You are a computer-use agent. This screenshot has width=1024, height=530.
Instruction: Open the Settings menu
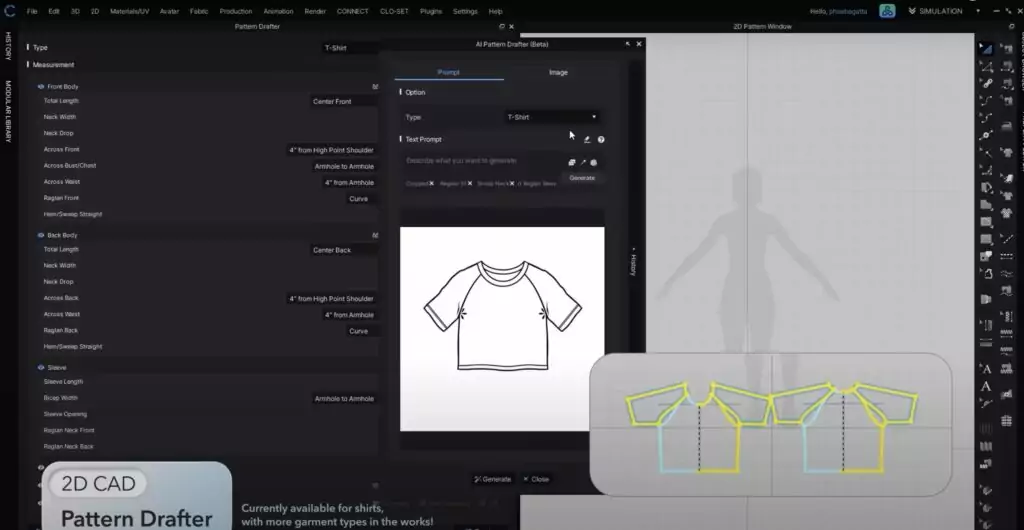[465, 12]
